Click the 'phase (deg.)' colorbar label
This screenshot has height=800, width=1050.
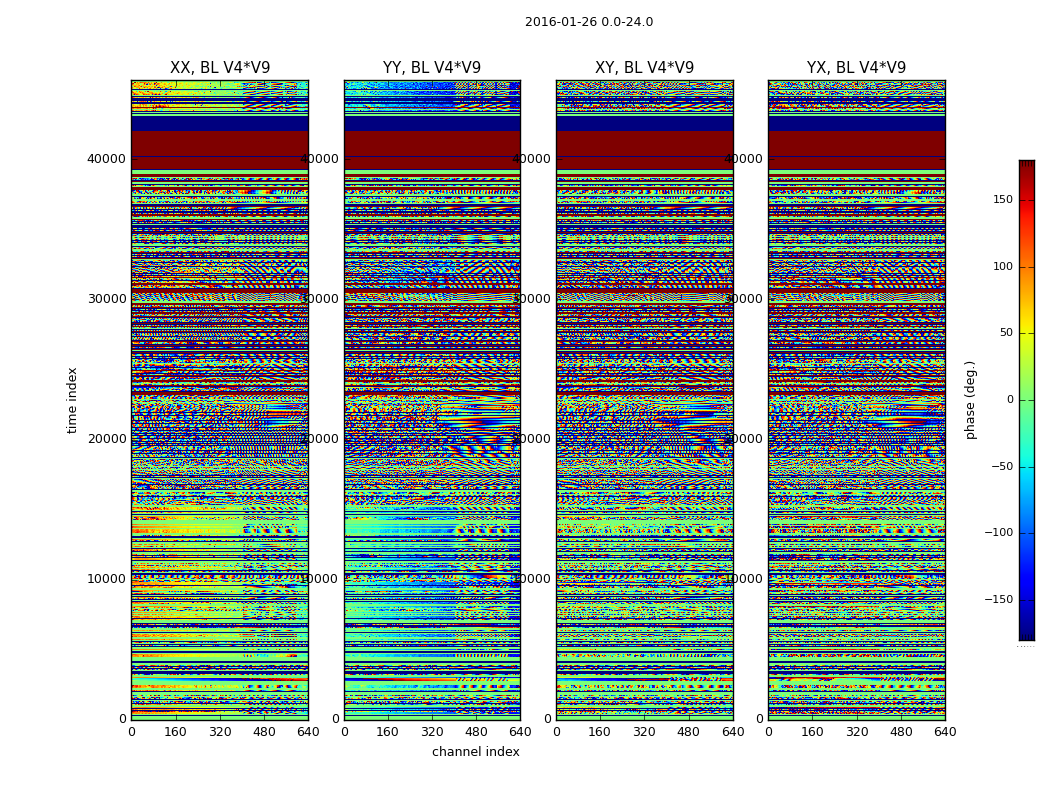coord(970,399)
